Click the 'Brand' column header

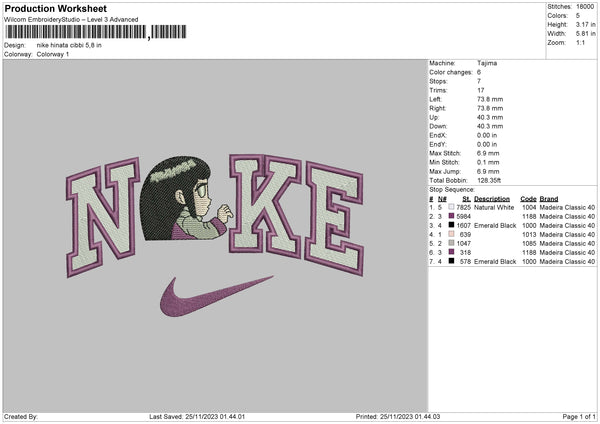[x=549, y=199]
